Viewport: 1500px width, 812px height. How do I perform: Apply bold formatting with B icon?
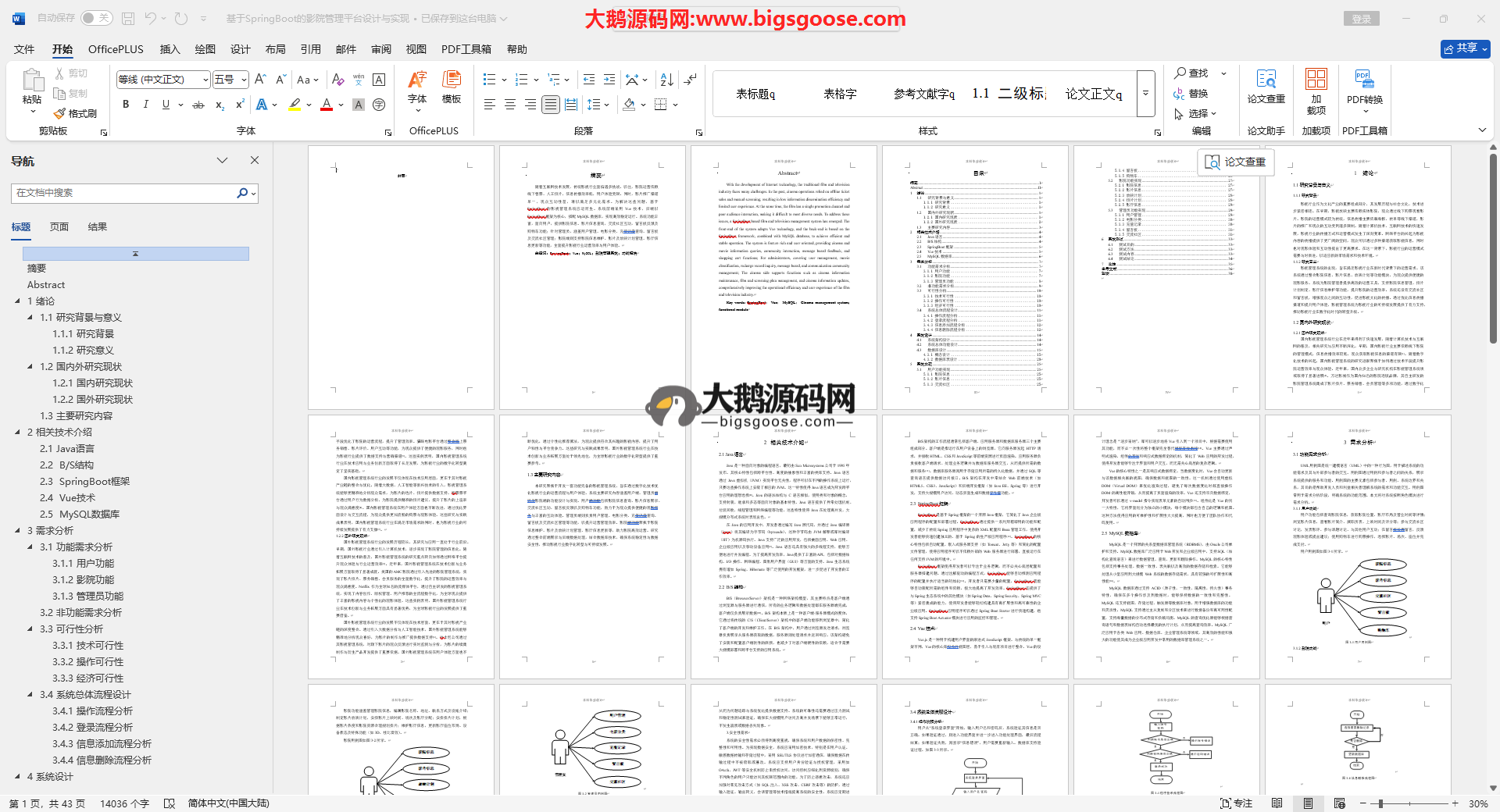pos(126,105)
